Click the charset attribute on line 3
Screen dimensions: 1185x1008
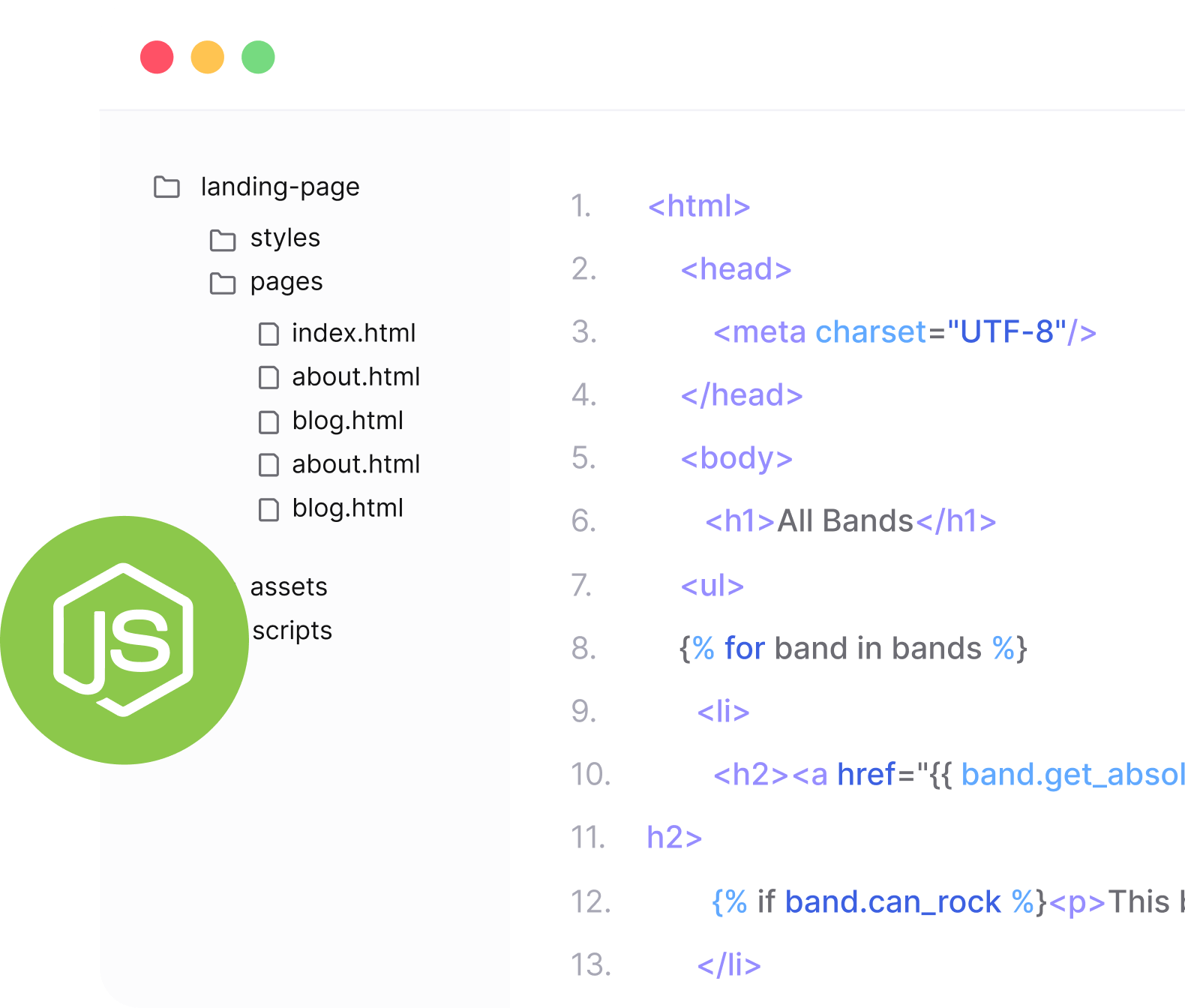pos(871,332)
